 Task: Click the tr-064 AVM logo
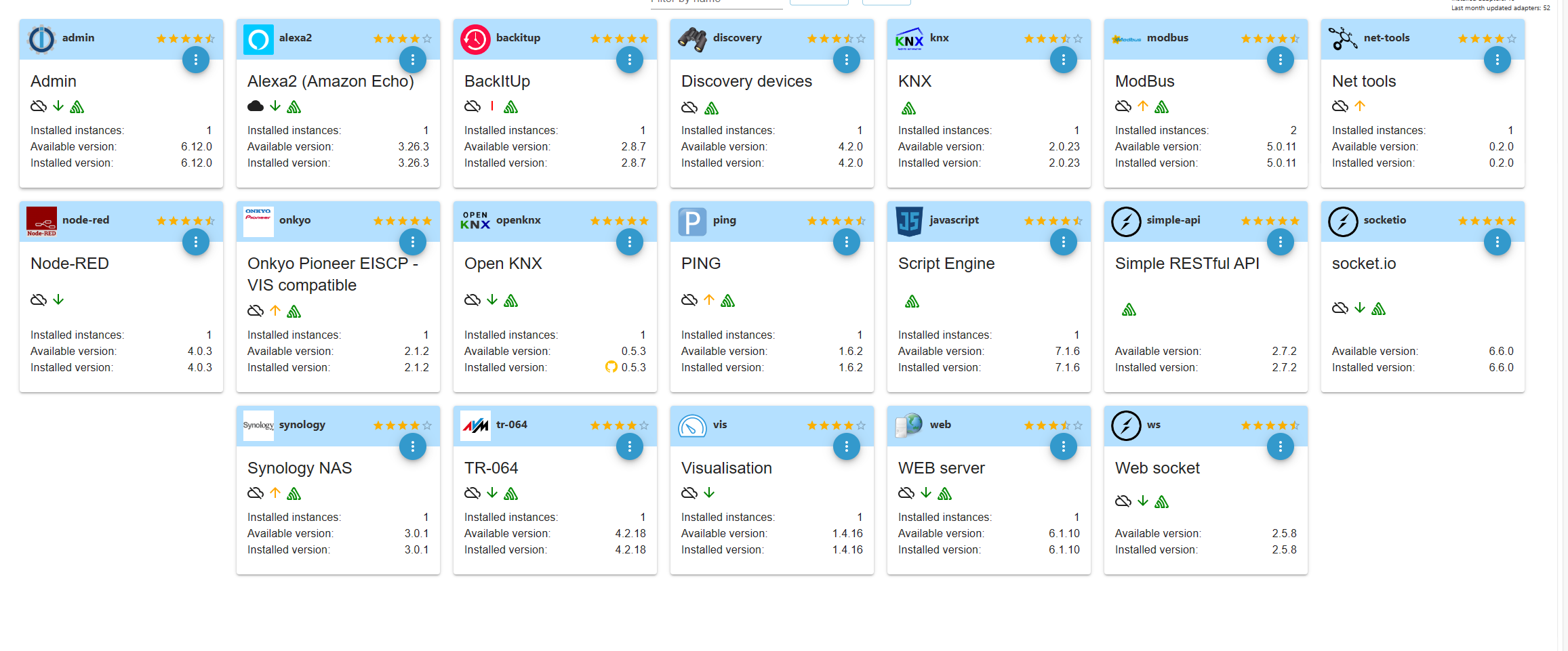click(x=475, y=426)
